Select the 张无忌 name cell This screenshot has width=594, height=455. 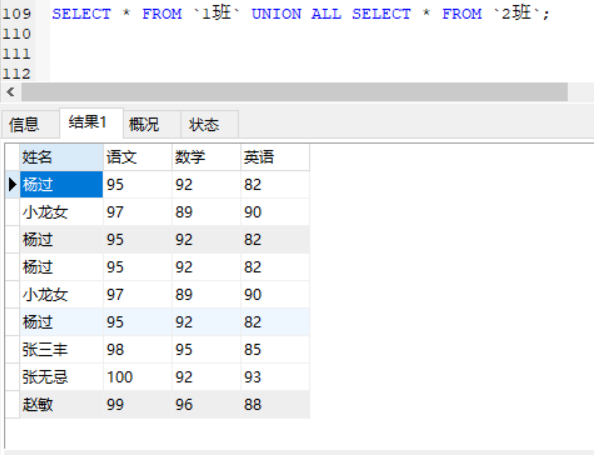pos(61,377)
